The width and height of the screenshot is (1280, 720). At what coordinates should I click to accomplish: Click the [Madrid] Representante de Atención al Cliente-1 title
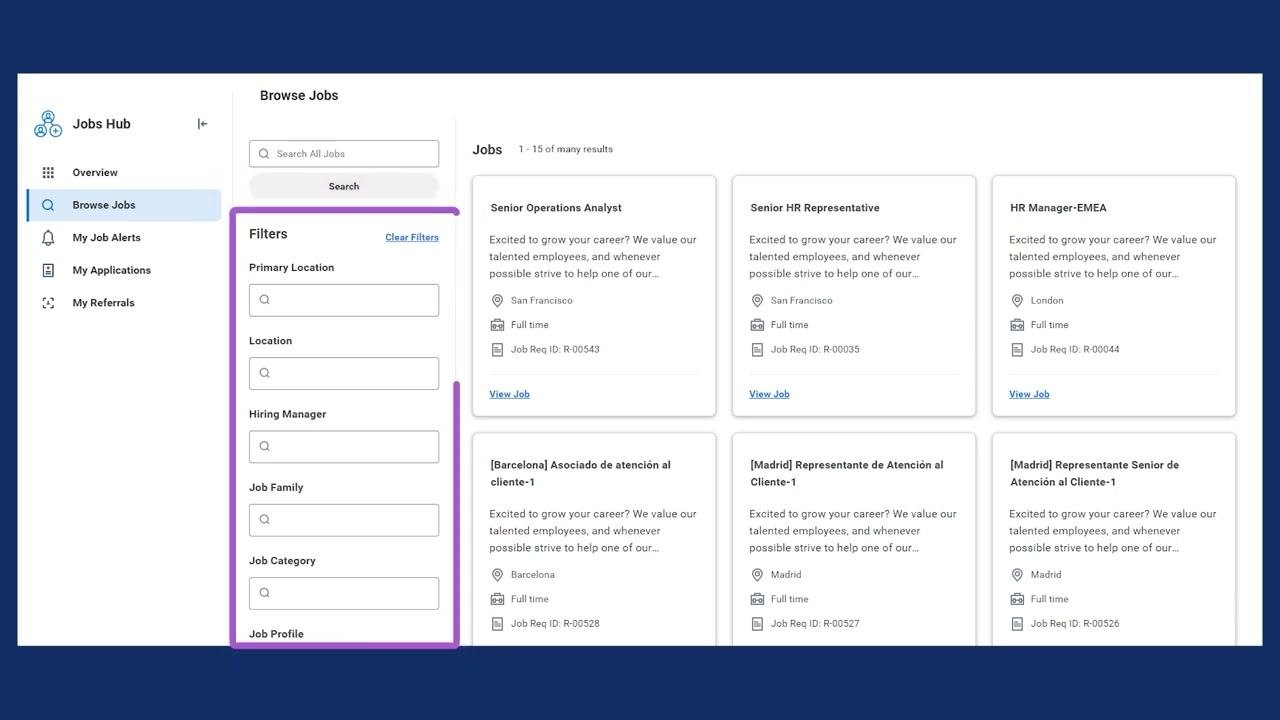click(846, 473)
